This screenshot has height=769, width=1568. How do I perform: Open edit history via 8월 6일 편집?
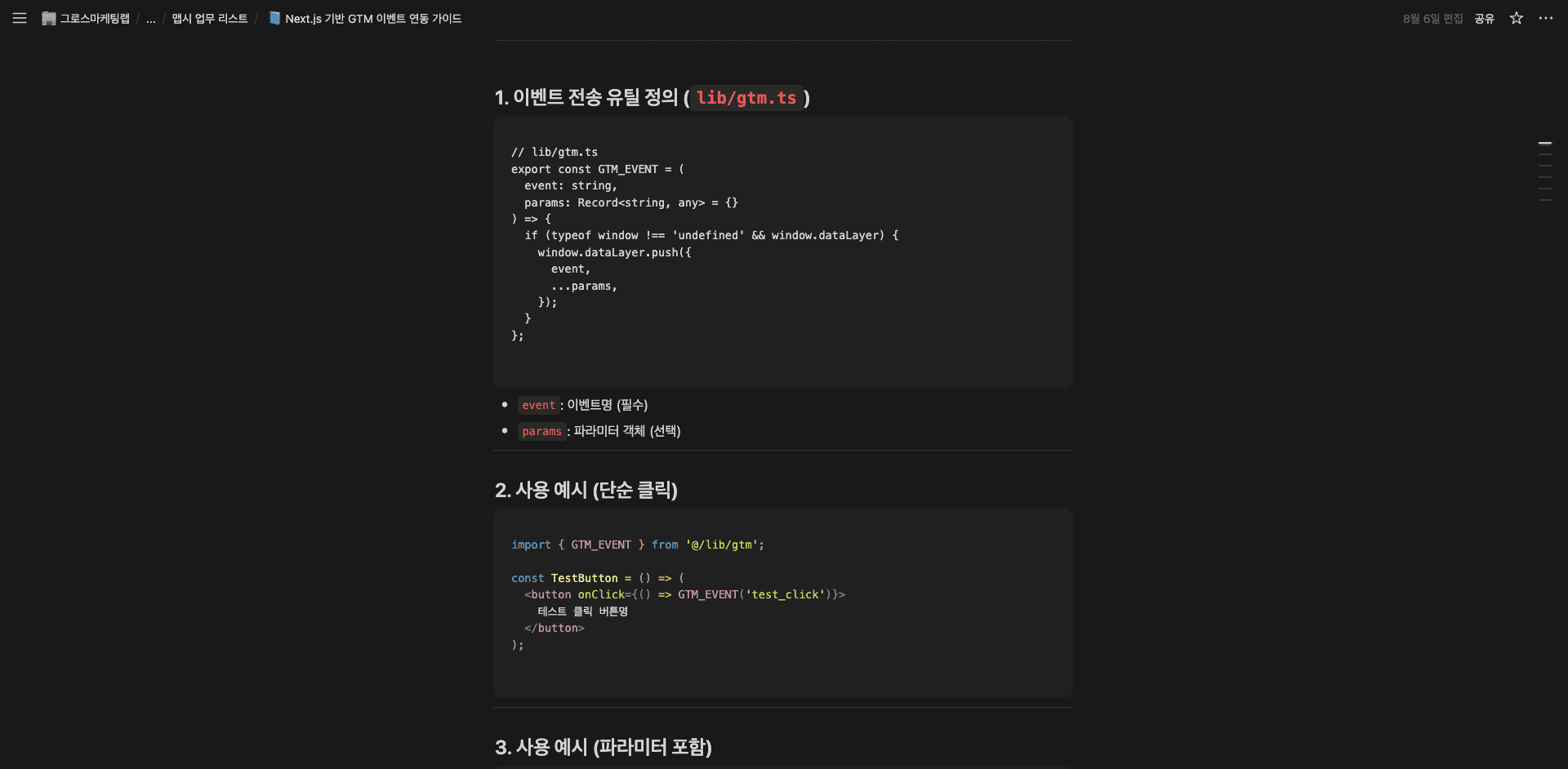click(x=1432, y=19)
